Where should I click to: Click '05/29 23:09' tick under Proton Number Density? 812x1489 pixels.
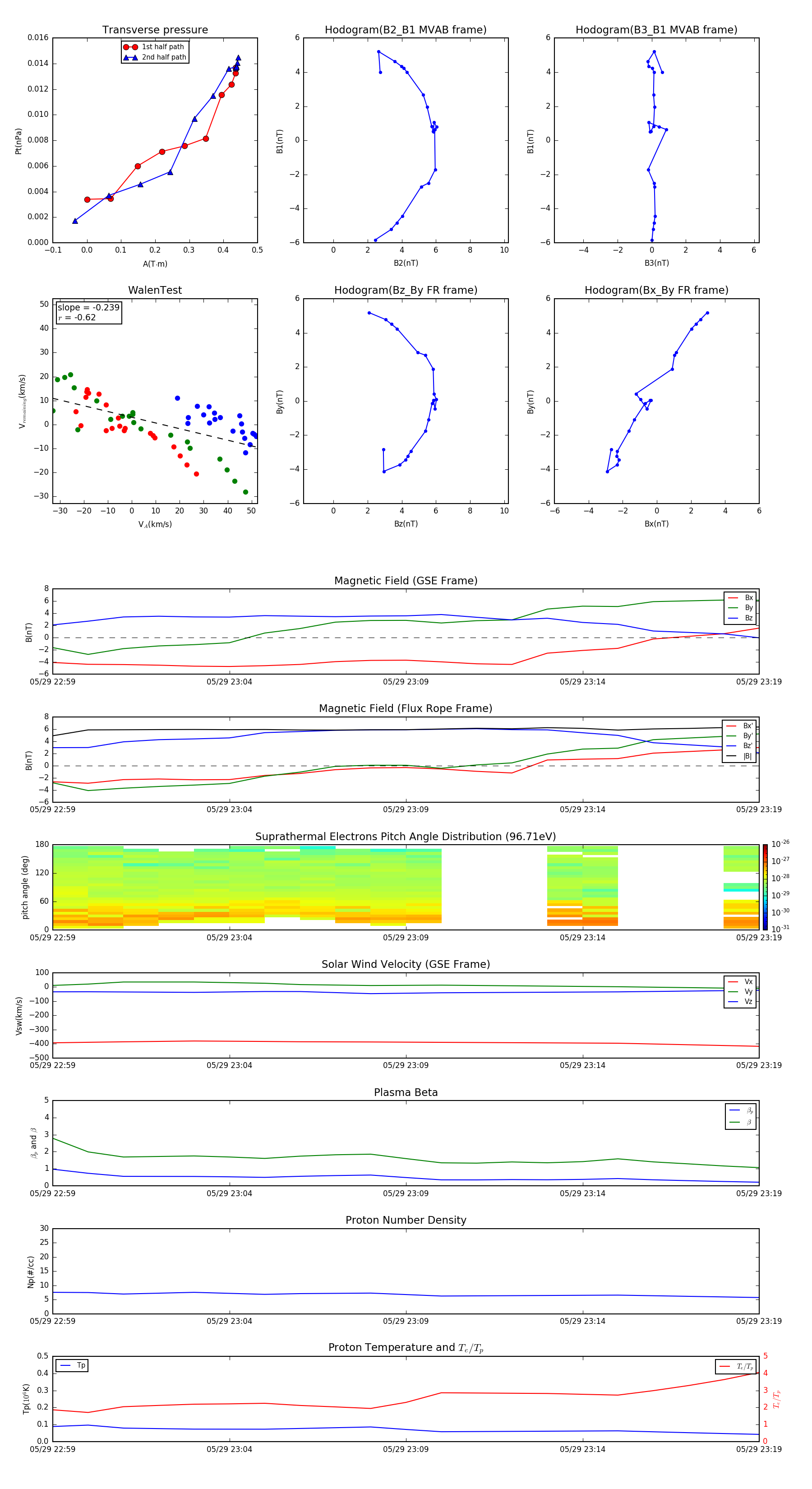[406, 1321]
